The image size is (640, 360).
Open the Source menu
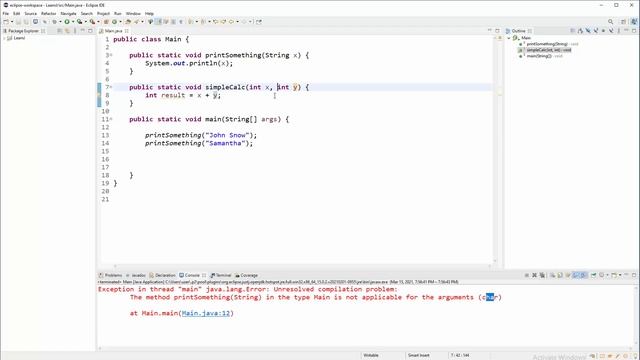30,13
